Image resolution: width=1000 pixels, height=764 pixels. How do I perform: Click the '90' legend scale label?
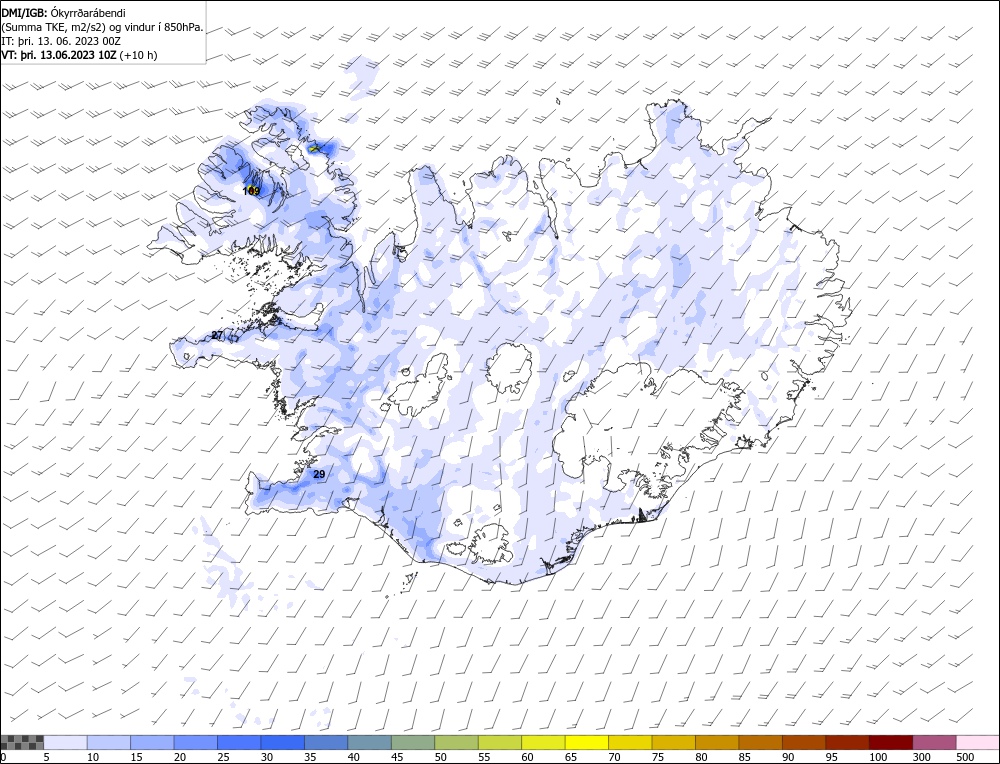[x=788, y=757]
